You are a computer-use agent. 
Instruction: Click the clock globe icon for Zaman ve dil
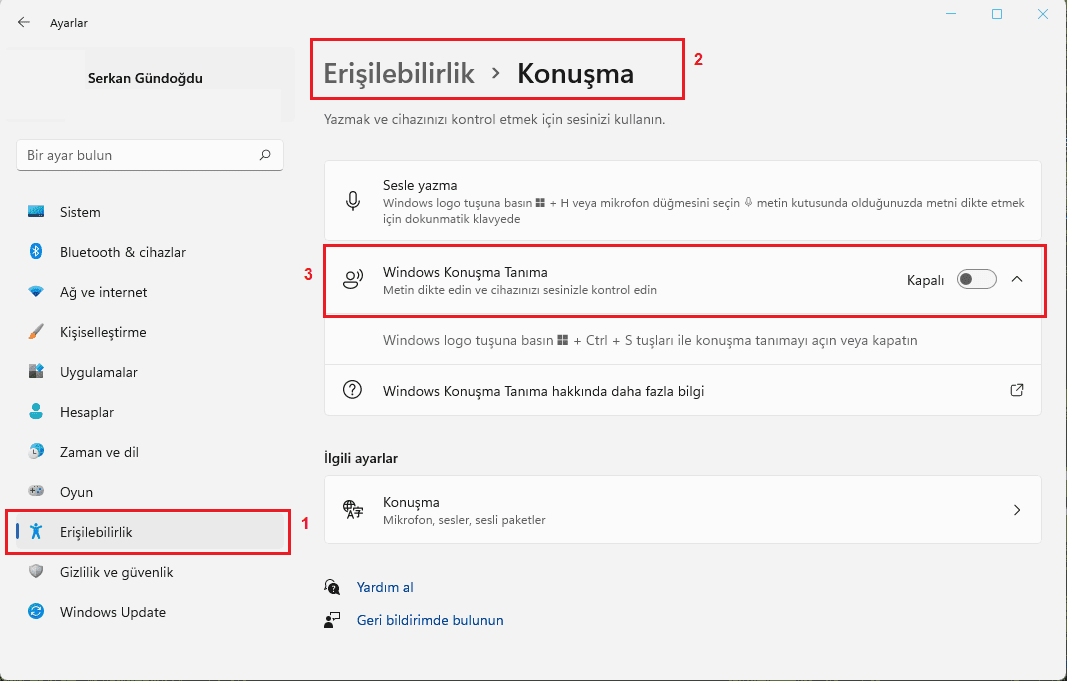(x=36, y=451)
